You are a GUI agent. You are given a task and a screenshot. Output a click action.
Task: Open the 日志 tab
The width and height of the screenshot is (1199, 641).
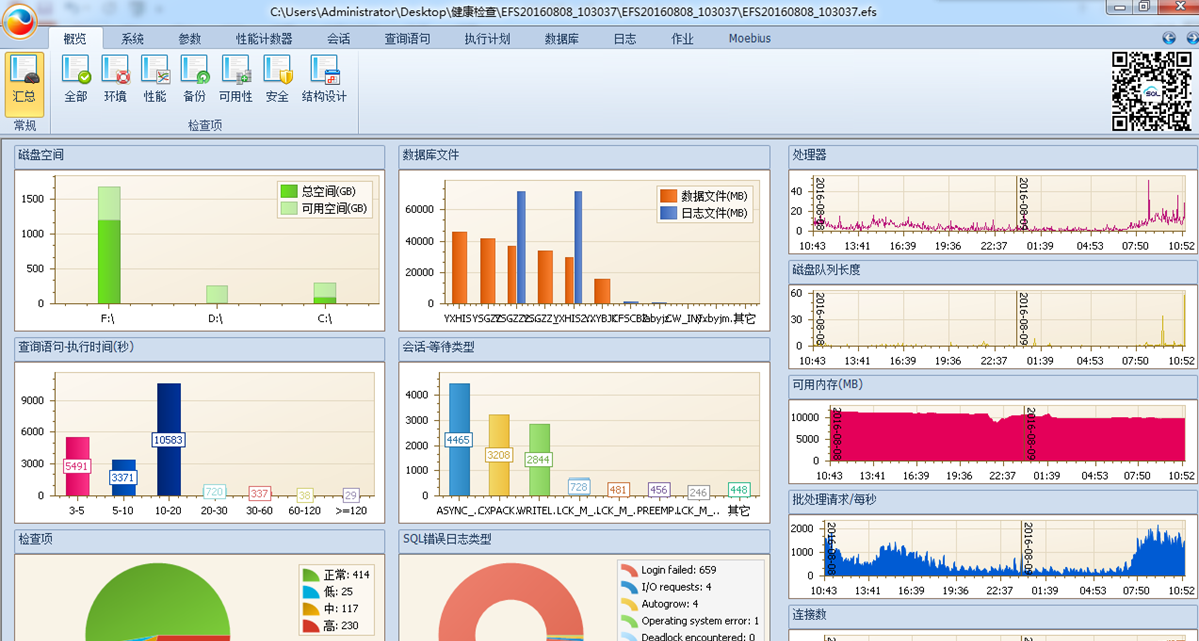(x=625, y=38)
